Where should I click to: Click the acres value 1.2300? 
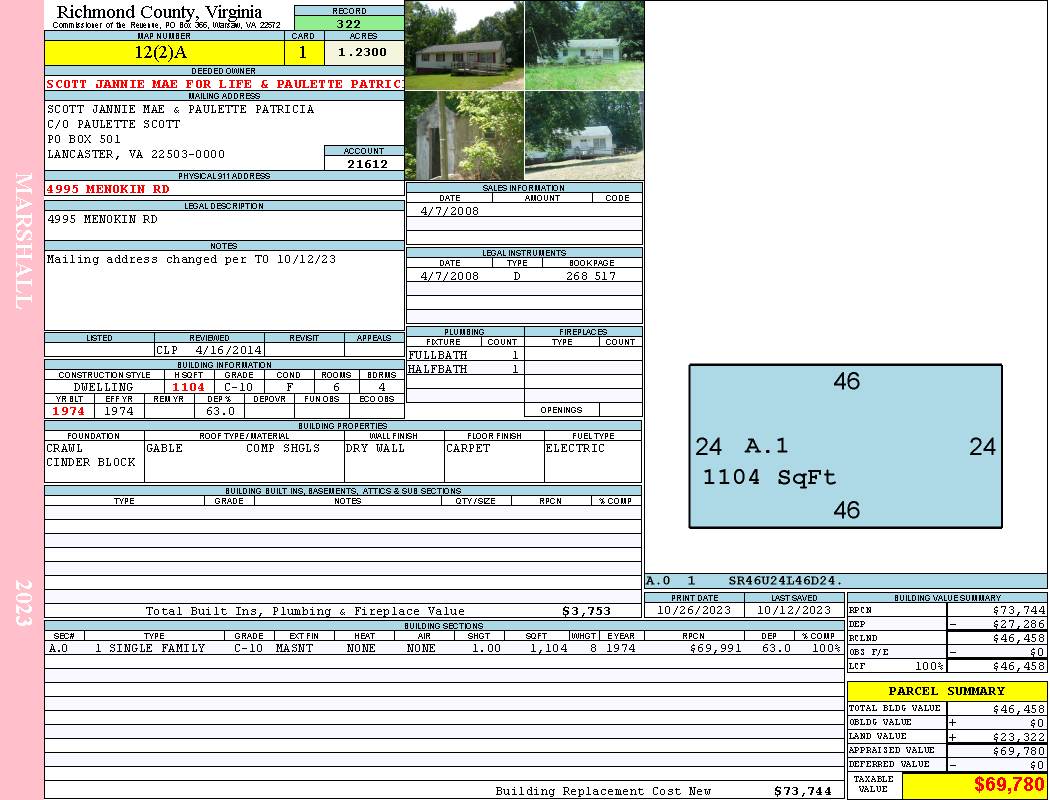click(x=363, y=52)
